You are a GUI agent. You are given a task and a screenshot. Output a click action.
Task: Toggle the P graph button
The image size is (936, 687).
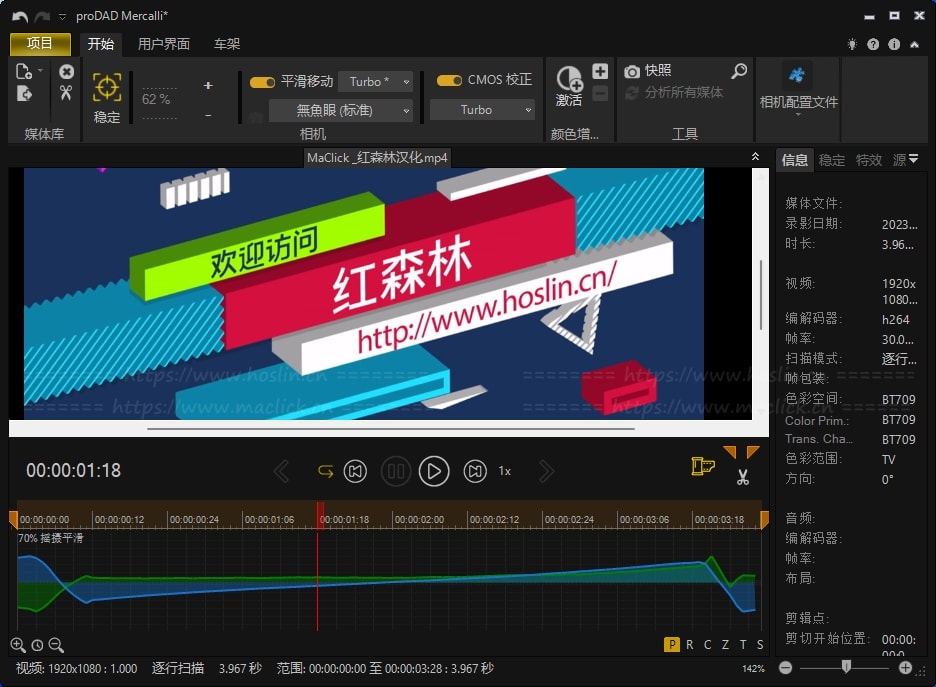[x=672, y=645]
